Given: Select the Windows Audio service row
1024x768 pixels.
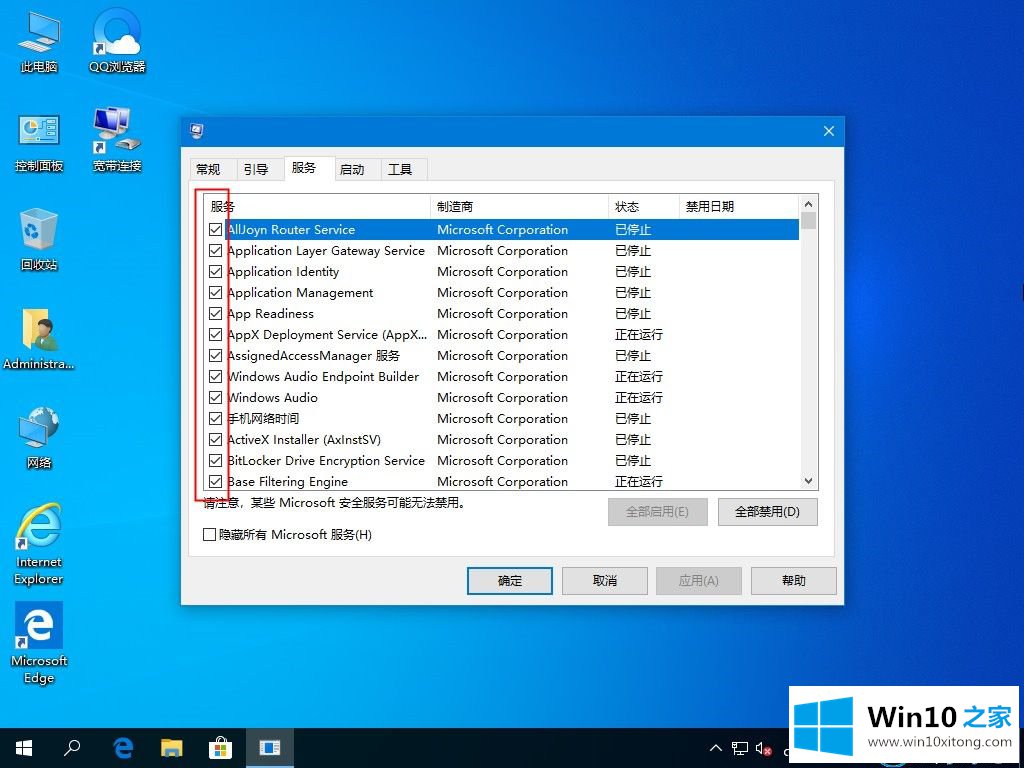Looking at the screenshot, I should point(502,398).
